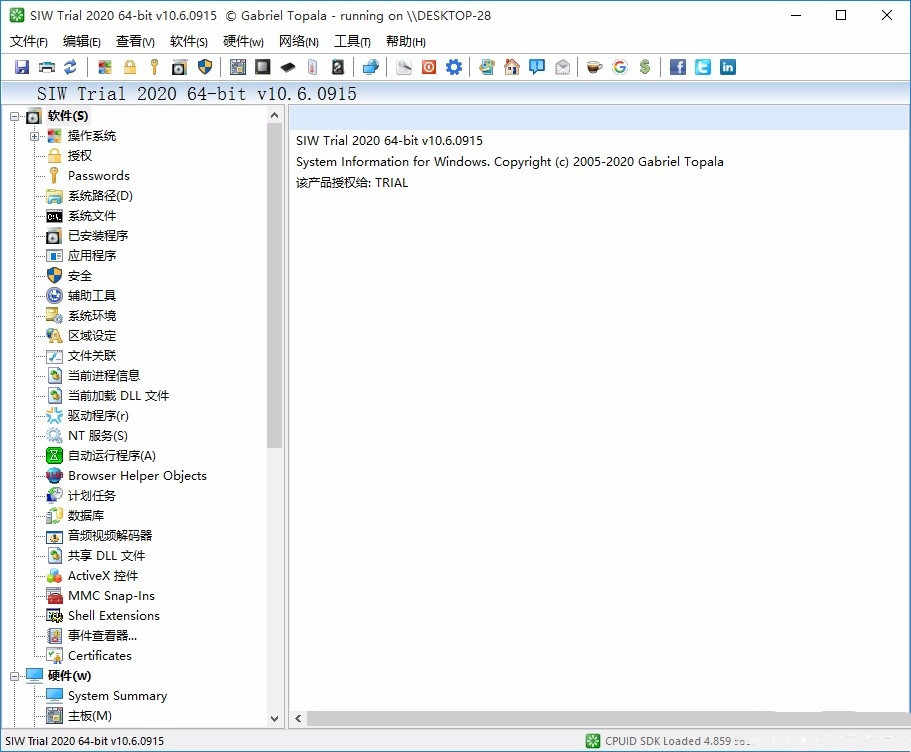The image size is (911, 752).
Task: Click the save floppy disk toolbar icon
Action: (x=21, y=67)
